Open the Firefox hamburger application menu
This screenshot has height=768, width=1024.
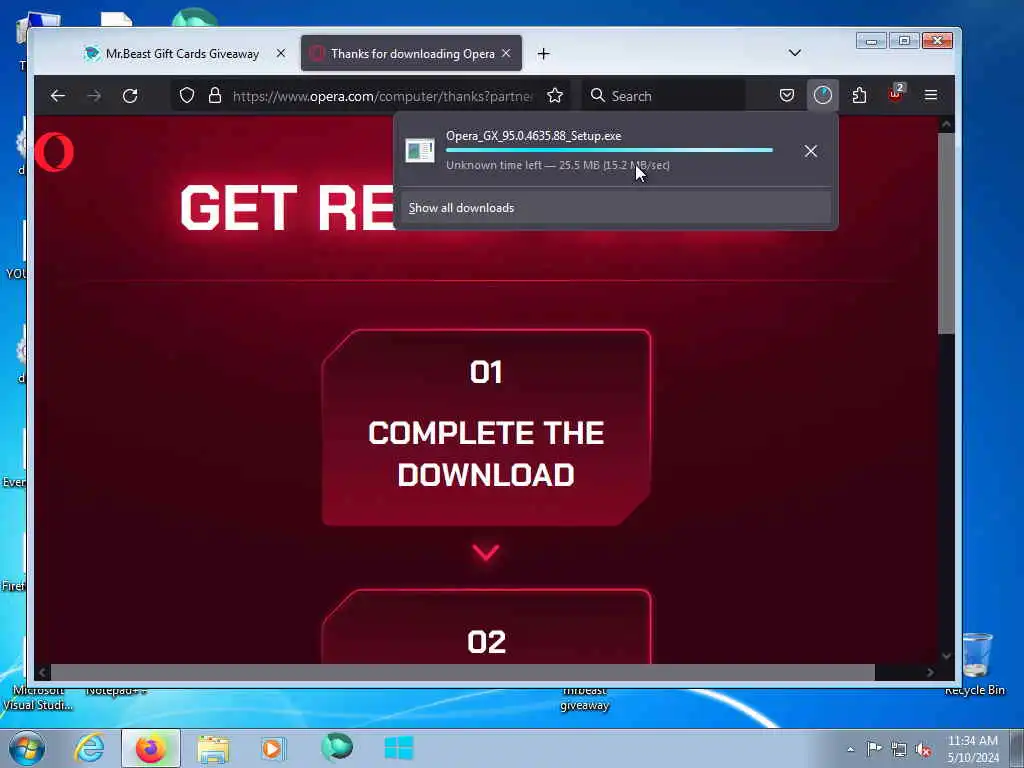[931, 96]
